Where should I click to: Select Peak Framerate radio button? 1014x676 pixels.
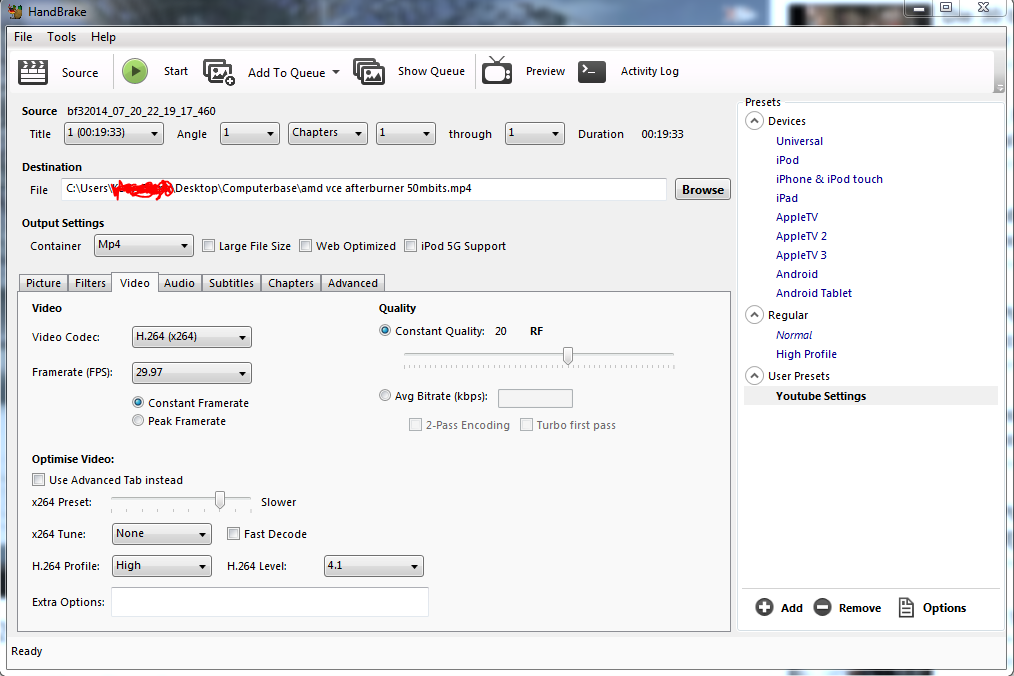pyautogui.click(x=138, y=420)
